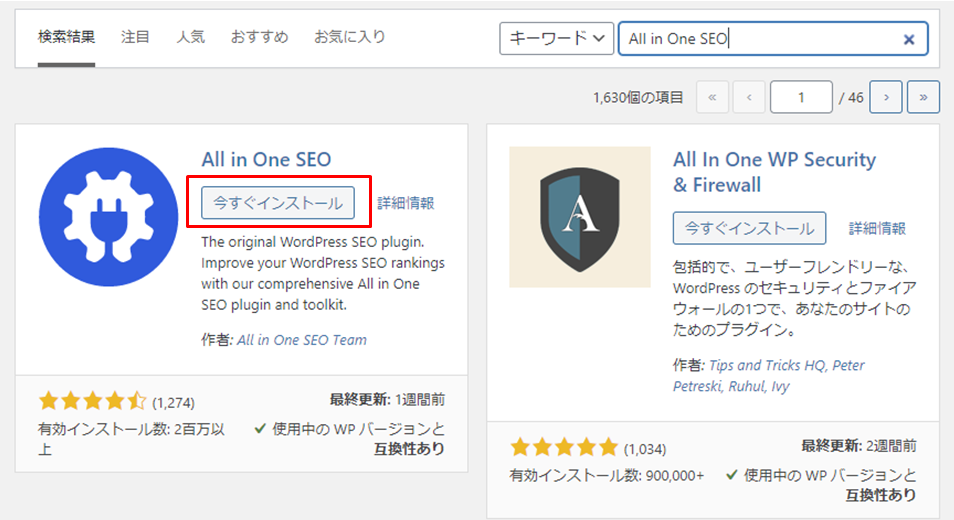The image size is (954, 520).
Task: Click the / 46 total pages text
Action: (851, 97)
